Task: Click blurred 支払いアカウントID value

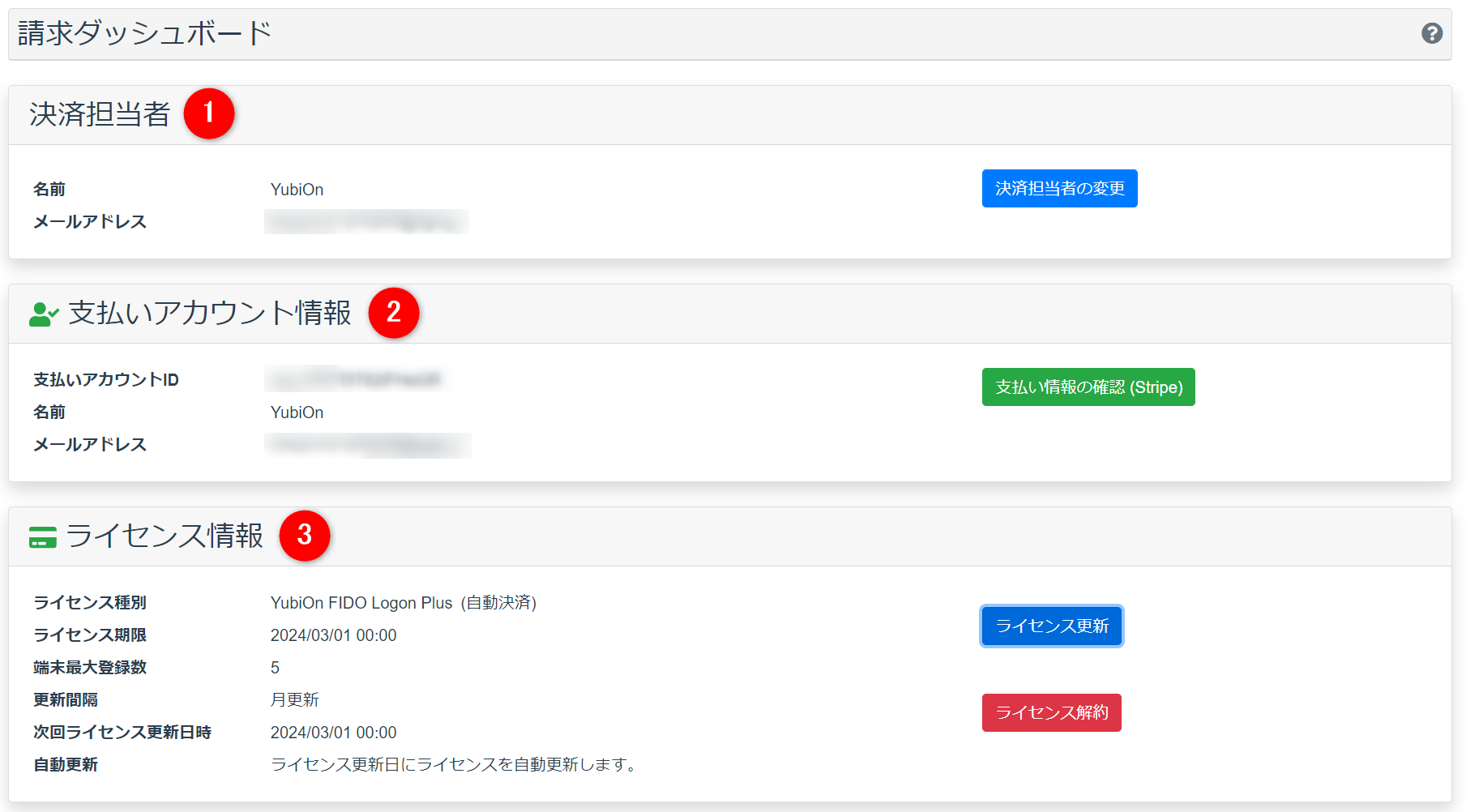Action: click(354, 378)
